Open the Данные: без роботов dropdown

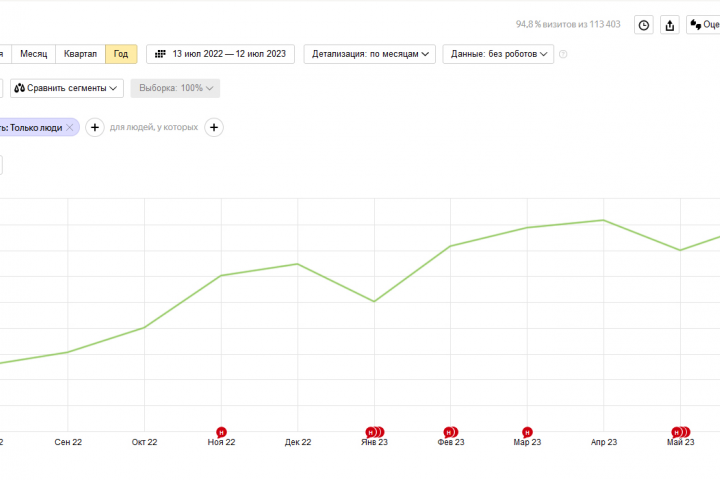[498, 54]
